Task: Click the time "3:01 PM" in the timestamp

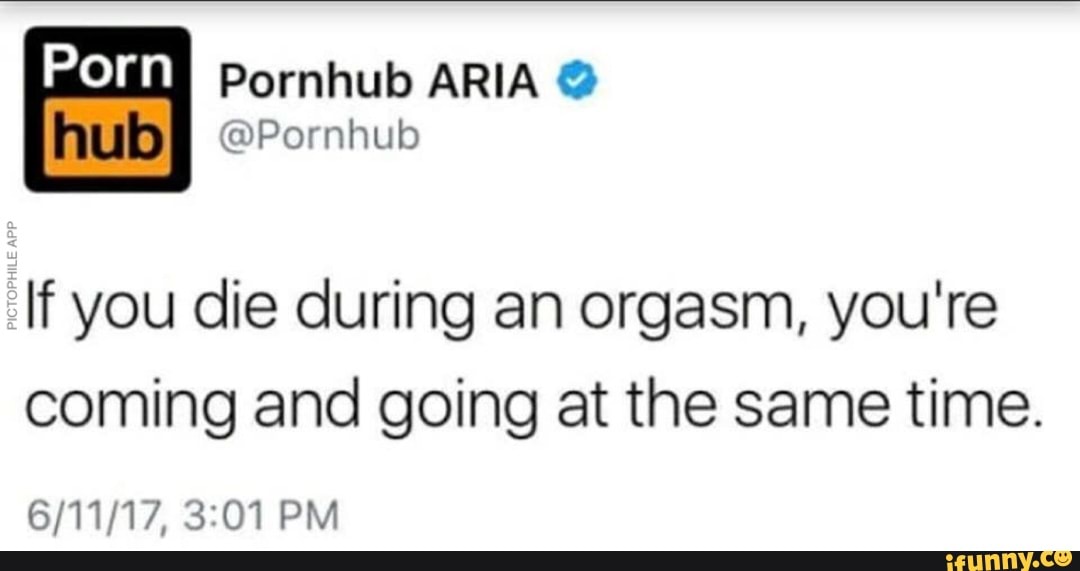Action: [x=263, y=517]
